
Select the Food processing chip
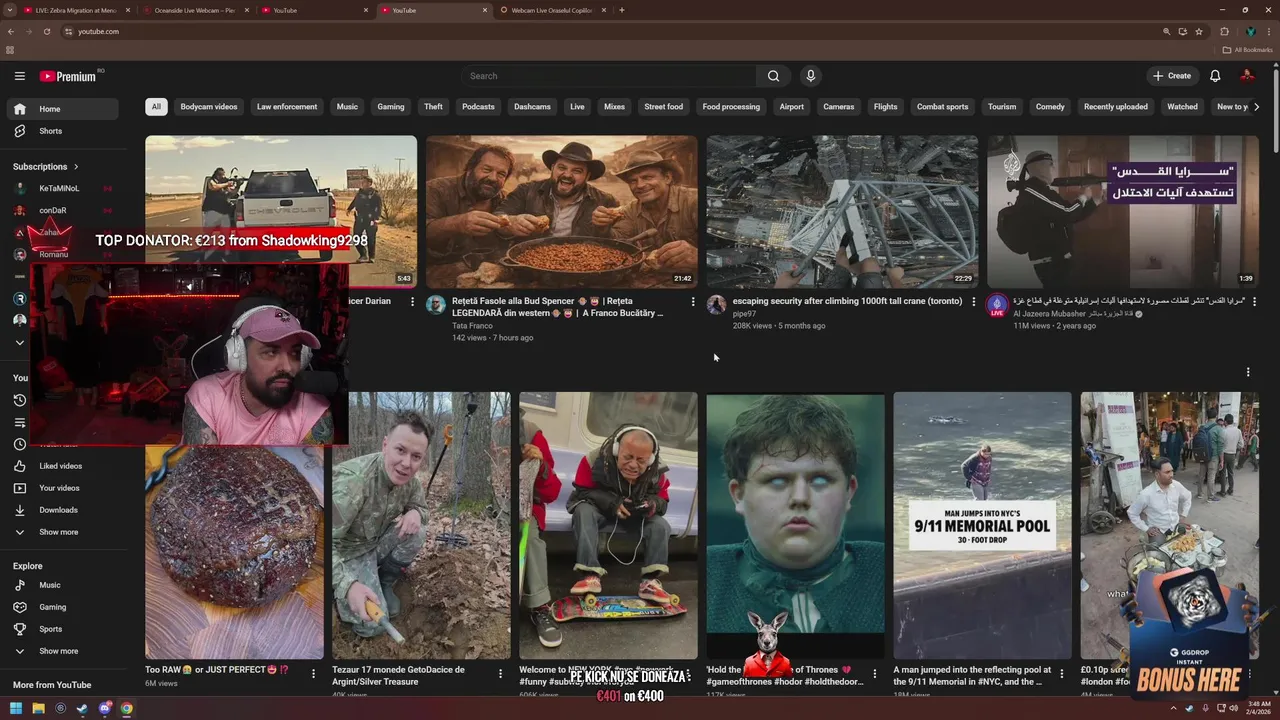[731, 107]
